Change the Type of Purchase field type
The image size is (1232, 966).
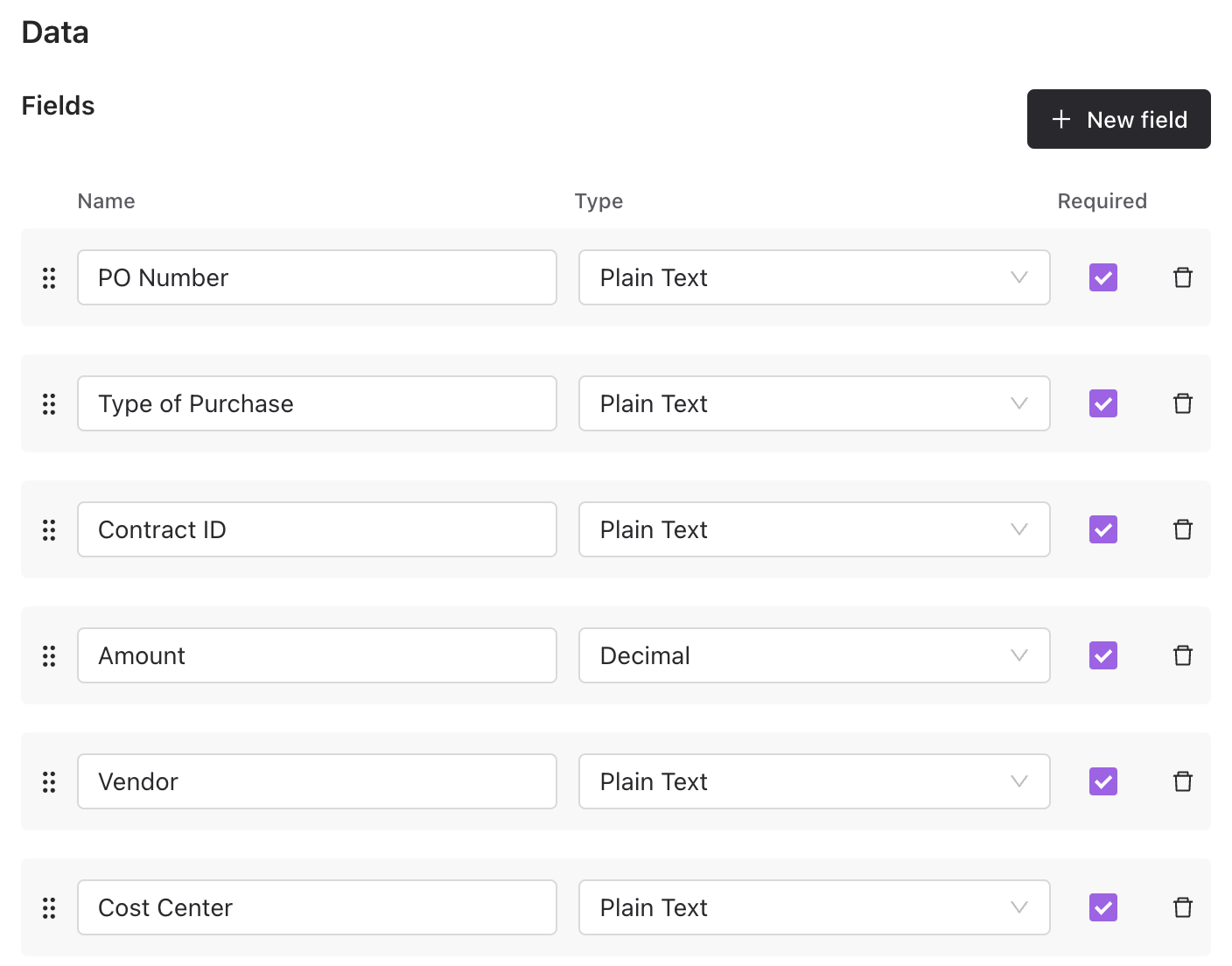point(814,403)
